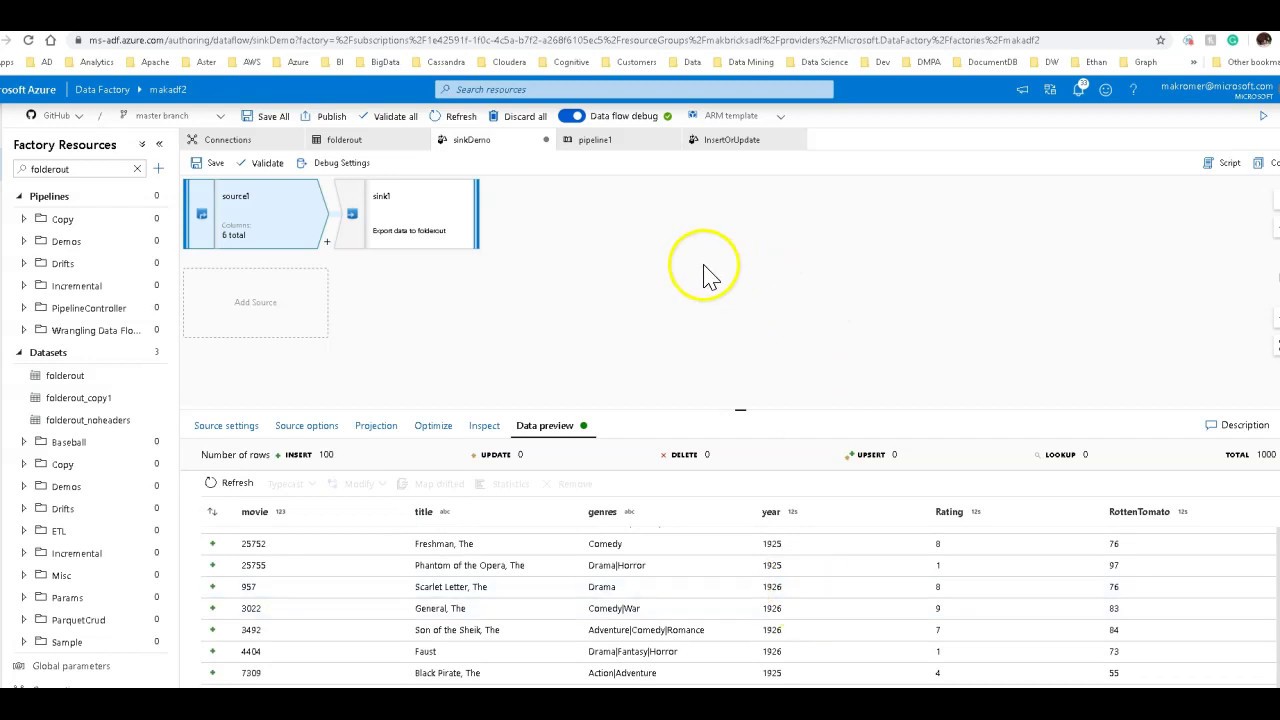Expand the PipelineController folder

tap(24, 308)
